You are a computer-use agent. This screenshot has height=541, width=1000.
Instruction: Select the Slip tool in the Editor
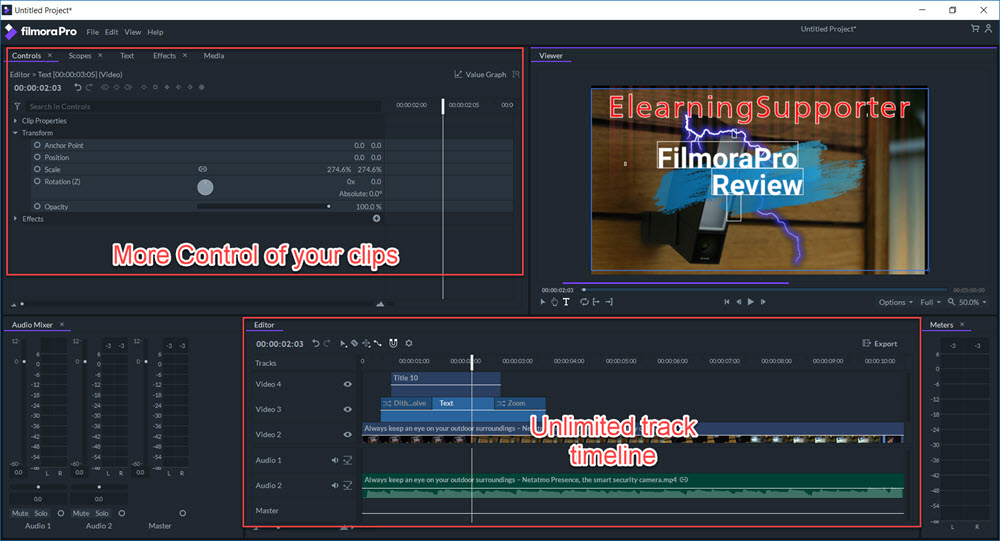(x=366, y=343)
